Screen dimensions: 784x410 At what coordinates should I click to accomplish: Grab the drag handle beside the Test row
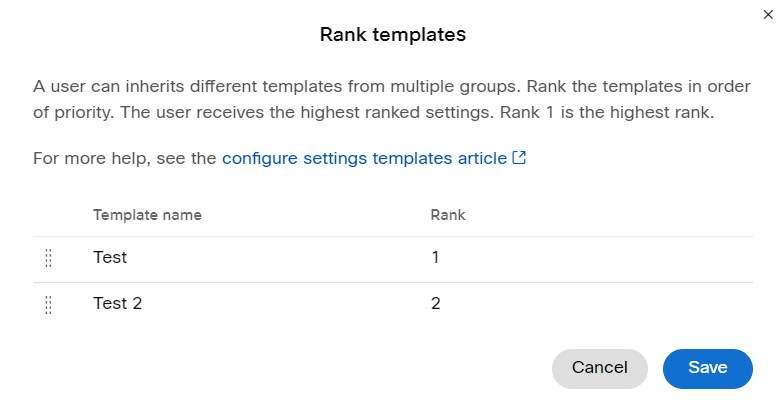[48, 258]
